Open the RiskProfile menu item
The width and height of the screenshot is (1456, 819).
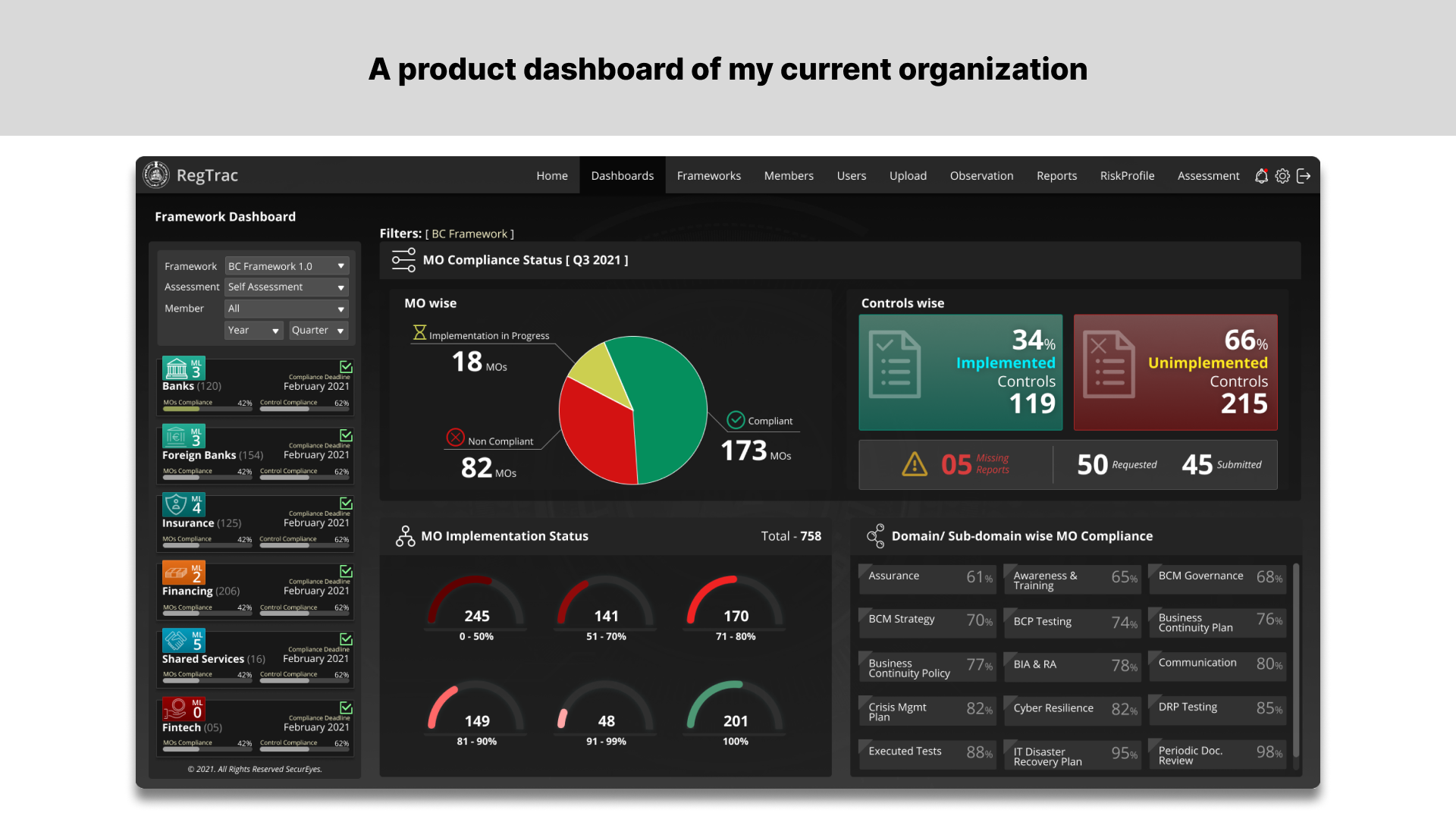[1127, 176]
